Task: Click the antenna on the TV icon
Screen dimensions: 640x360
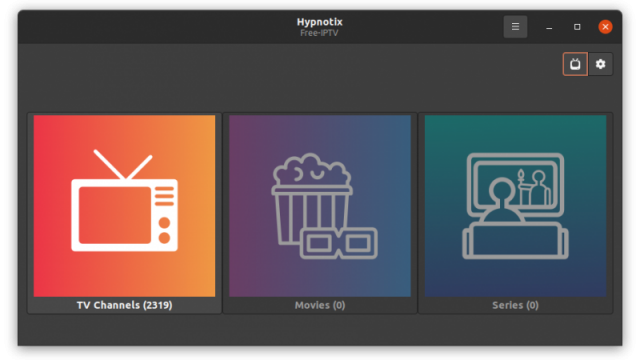Action: click(x=123, y=164)
